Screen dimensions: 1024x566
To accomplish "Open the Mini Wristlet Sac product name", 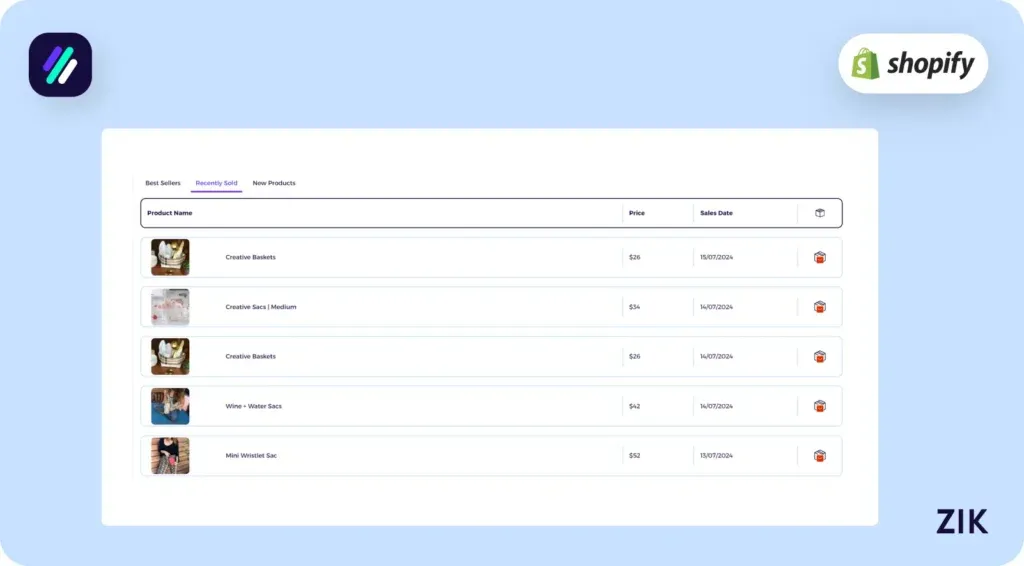I will 251,456.
